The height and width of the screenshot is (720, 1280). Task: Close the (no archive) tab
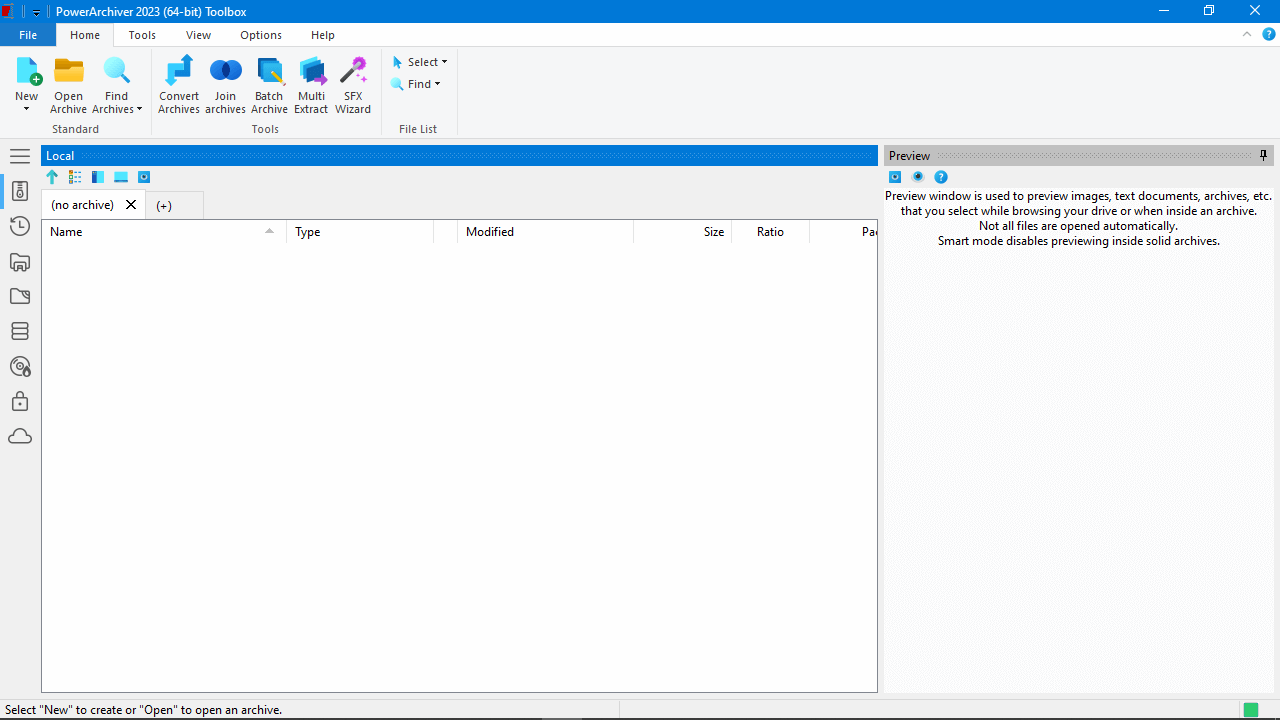point(131,205)
